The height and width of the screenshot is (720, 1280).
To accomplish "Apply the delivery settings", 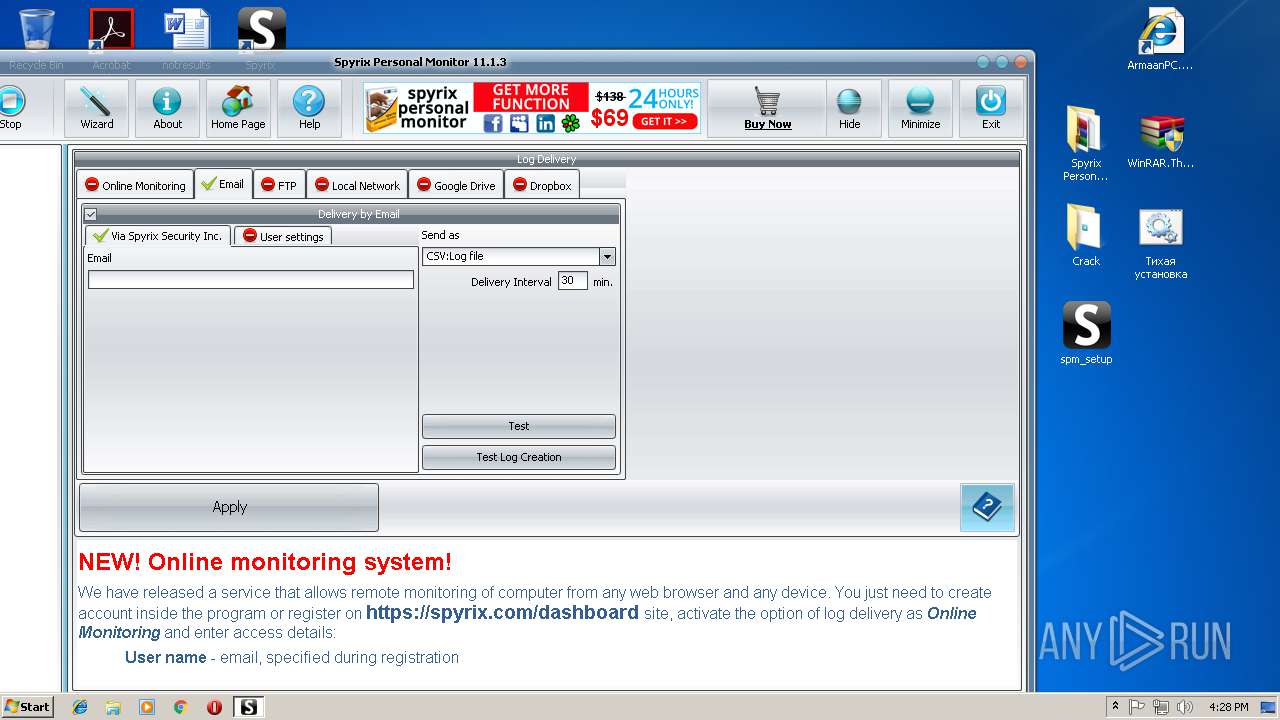I will click(x=229, y=507).
